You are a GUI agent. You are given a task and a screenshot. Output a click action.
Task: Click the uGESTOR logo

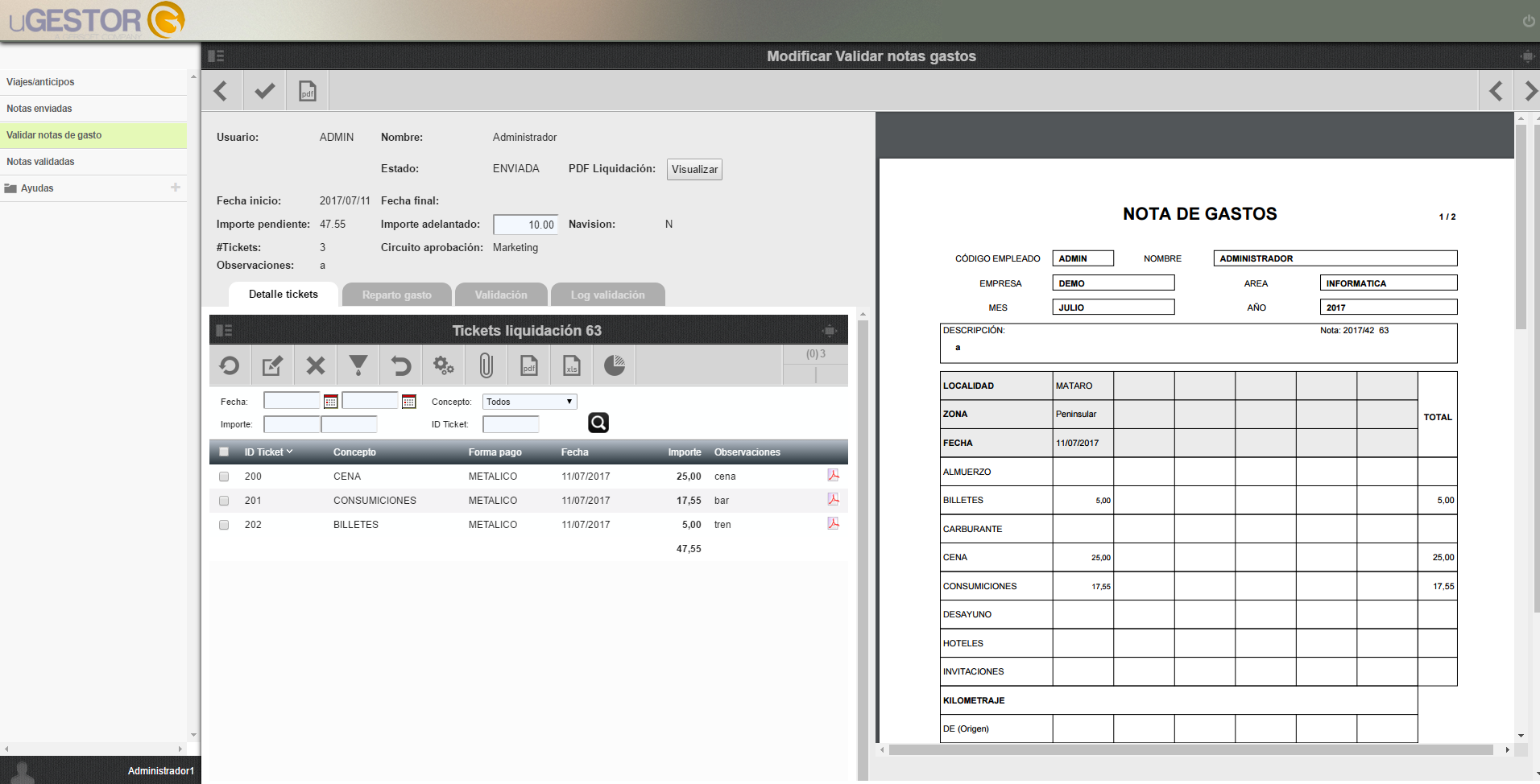coord(97,20)
